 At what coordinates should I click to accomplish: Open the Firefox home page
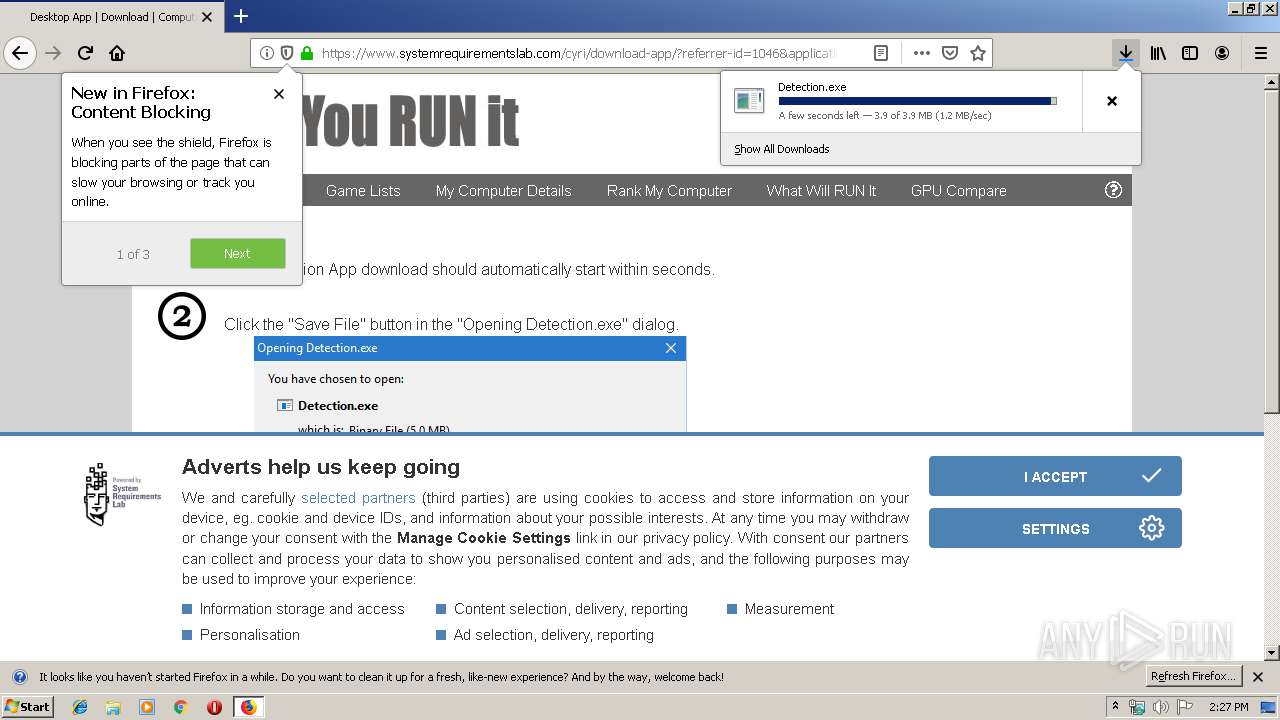click(x=117, y=53)
